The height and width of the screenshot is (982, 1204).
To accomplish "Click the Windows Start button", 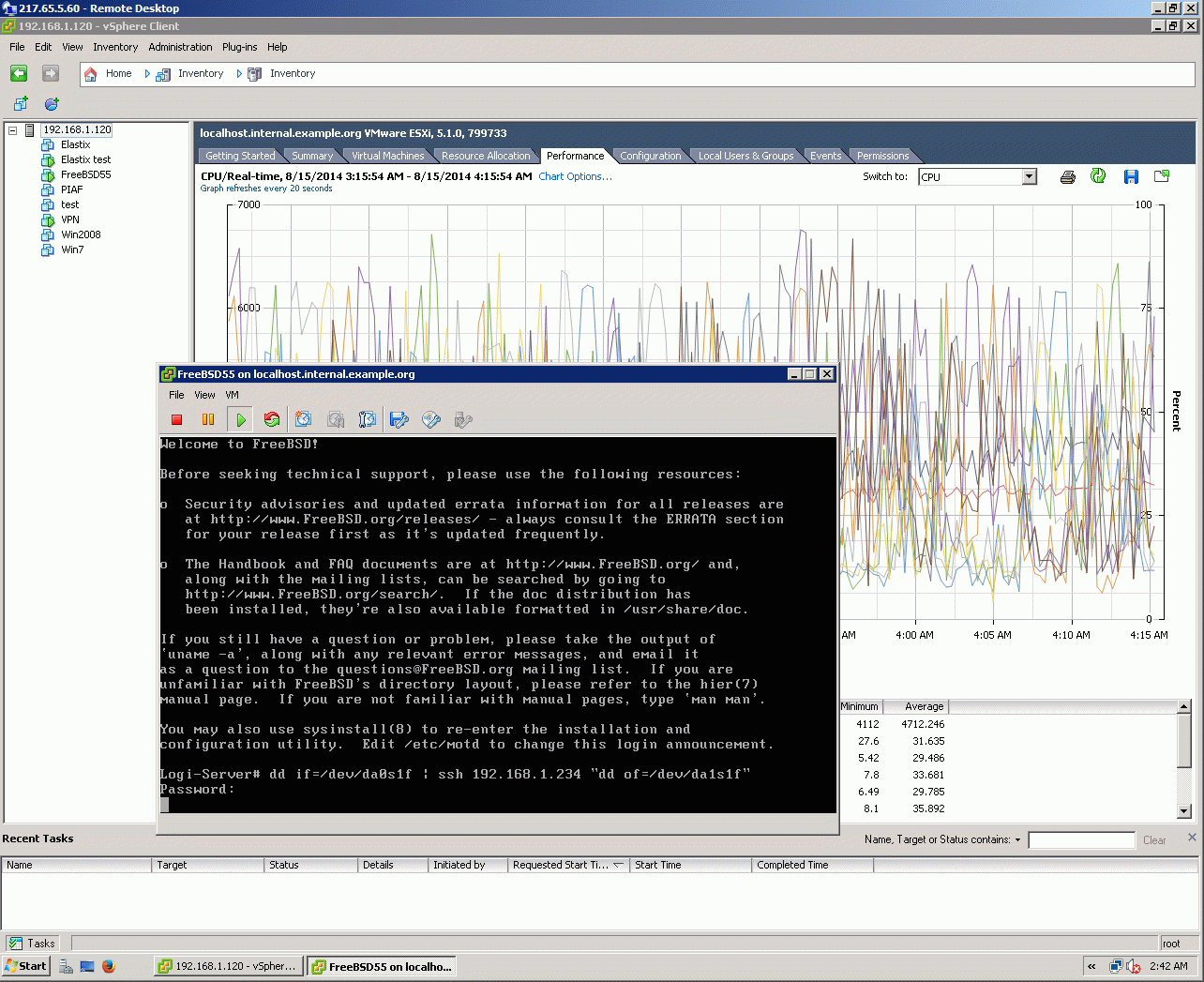I will tap(25, 966).
